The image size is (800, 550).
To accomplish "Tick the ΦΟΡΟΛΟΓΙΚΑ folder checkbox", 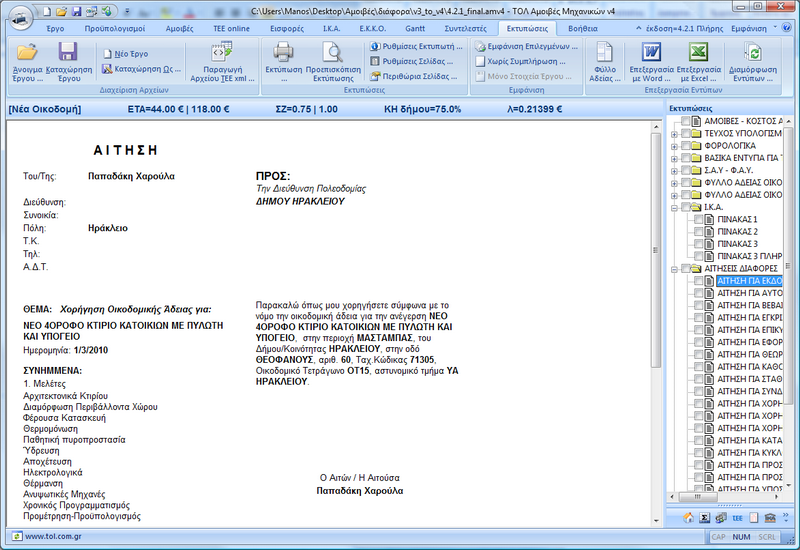I will coord(687,145).
